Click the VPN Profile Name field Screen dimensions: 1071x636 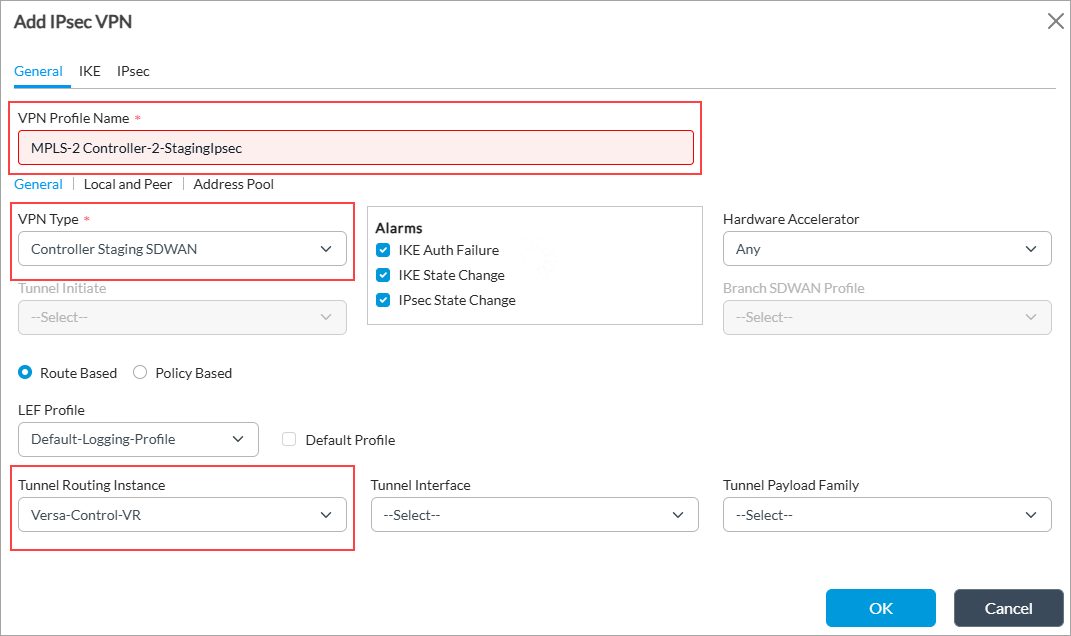point(355,148)
